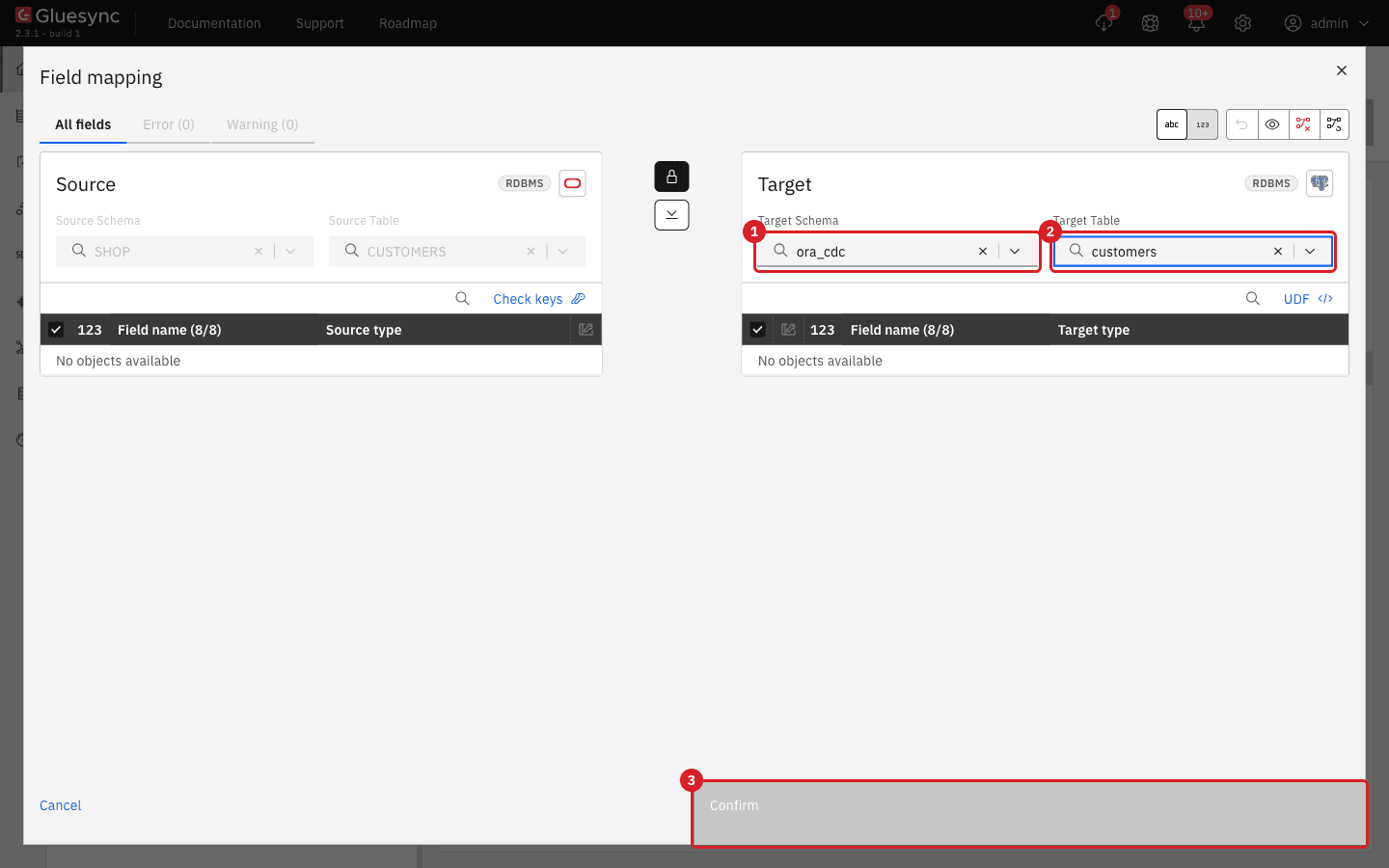The height and width of the screenshot is (868, 1389).
Task: Open the notifications bell icon
Action: click(1196, 22)
